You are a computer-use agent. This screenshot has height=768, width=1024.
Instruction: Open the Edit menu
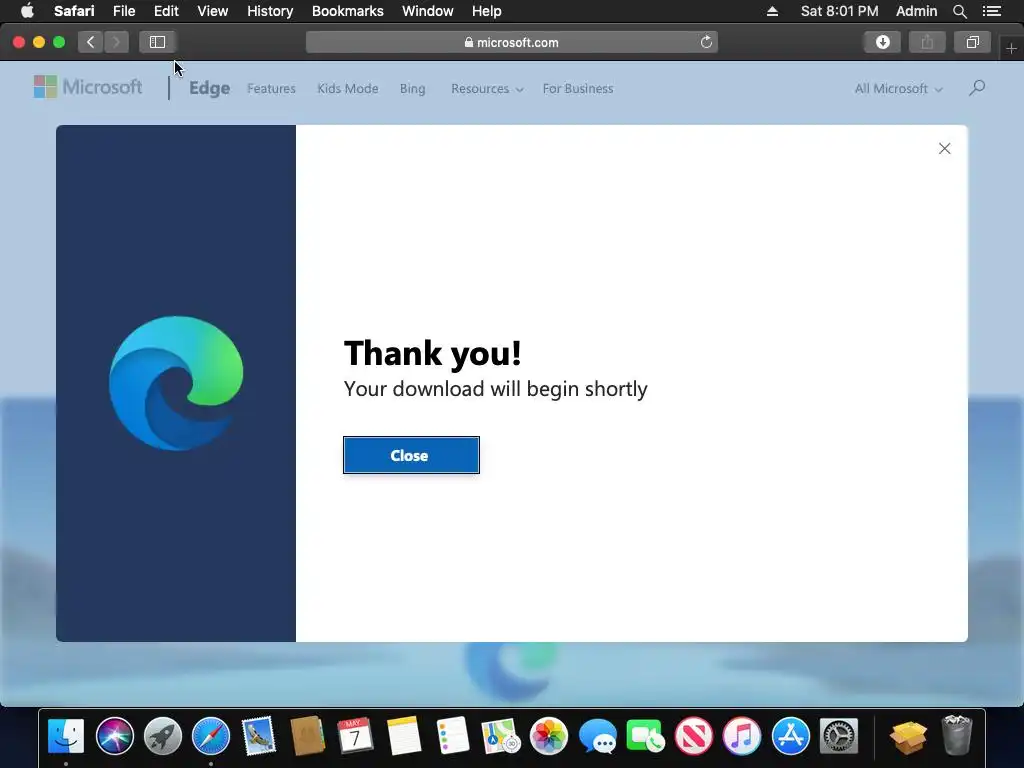166,11
